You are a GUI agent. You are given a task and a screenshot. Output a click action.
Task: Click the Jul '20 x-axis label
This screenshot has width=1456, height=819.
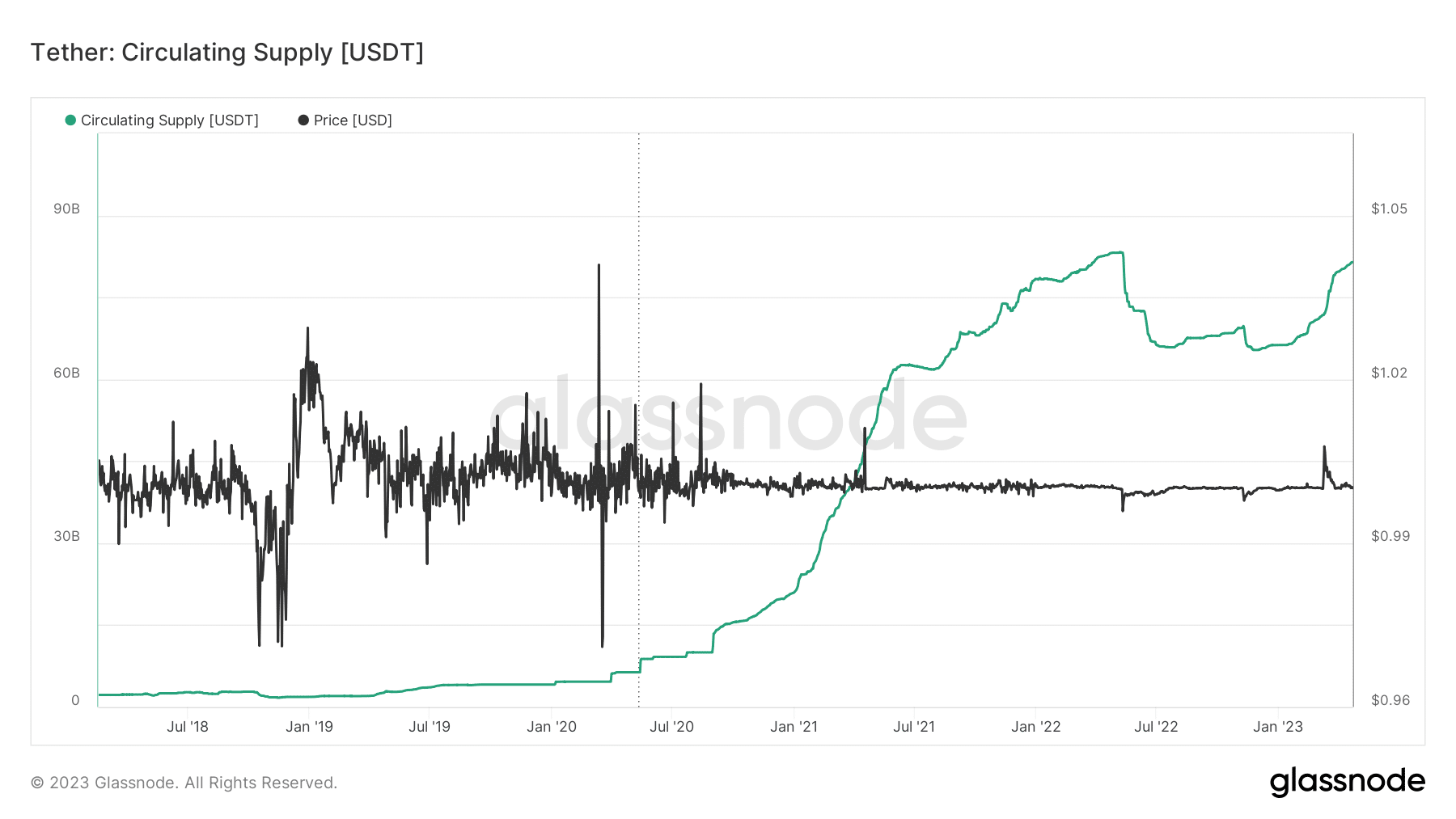coord(671,727)
